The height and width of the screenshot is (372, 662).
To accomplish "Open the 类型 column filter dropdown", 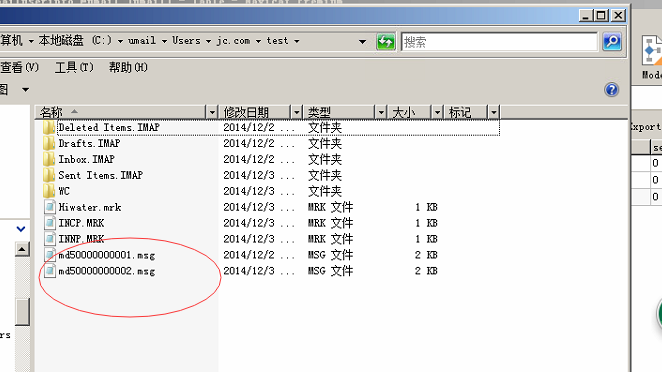I will 381,112.
